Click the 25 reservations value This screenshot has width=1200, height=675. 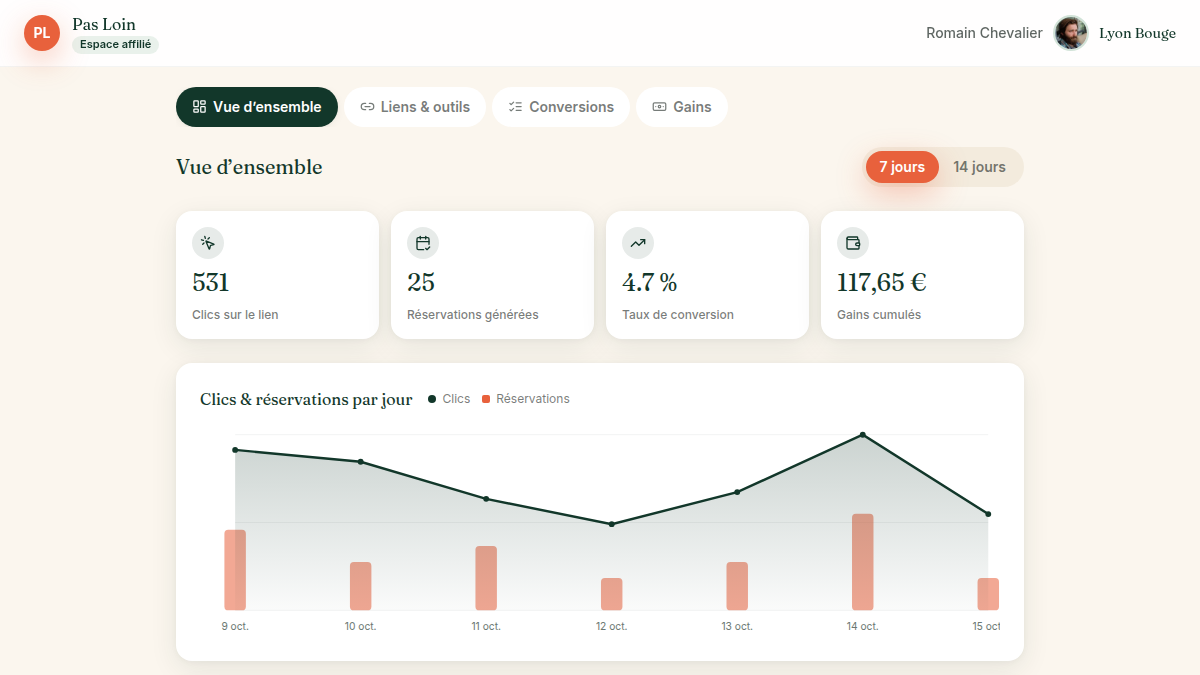click(x=421, y=283)
